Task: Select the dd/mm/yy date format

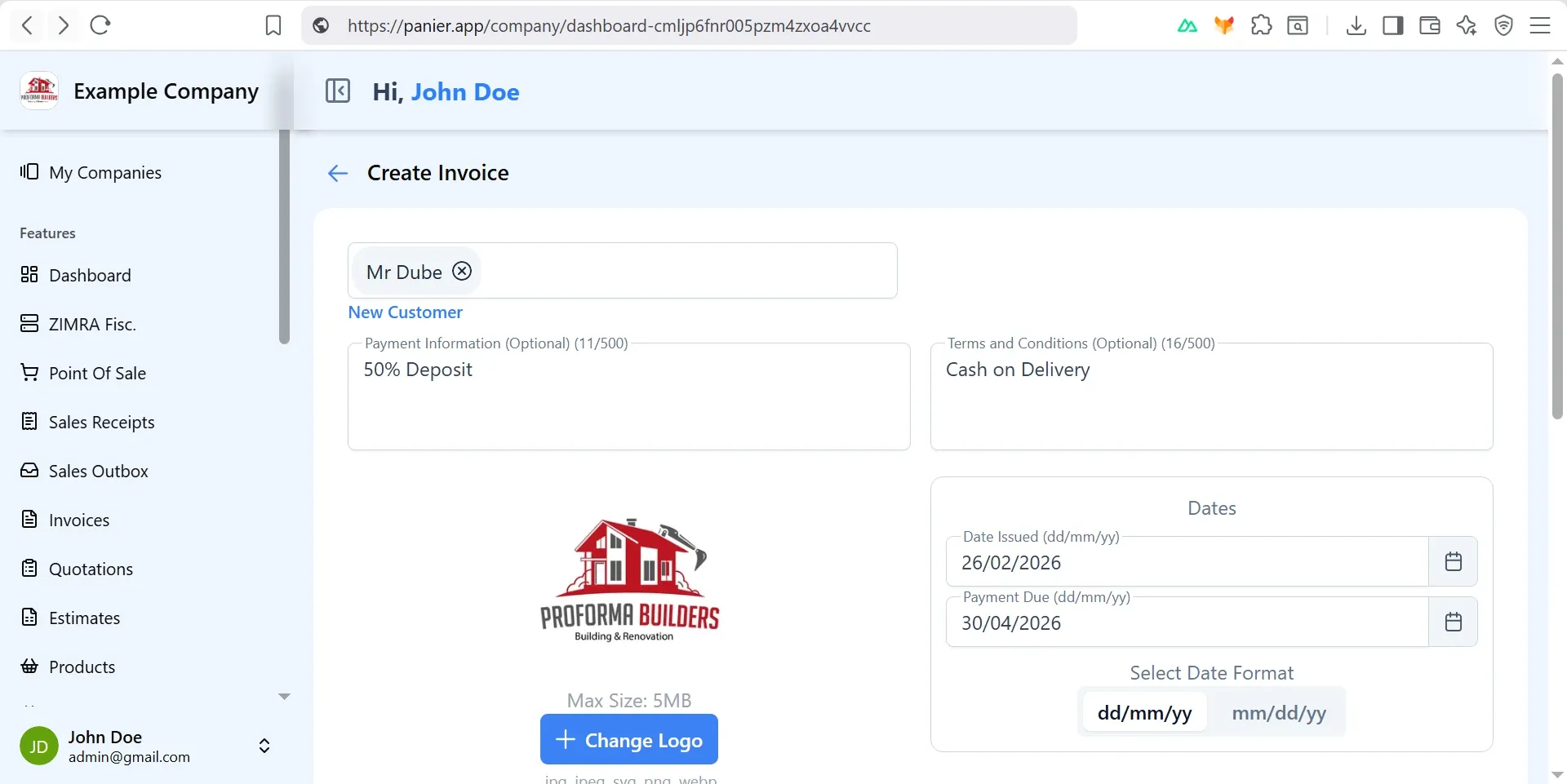Action: [1144, 713]
